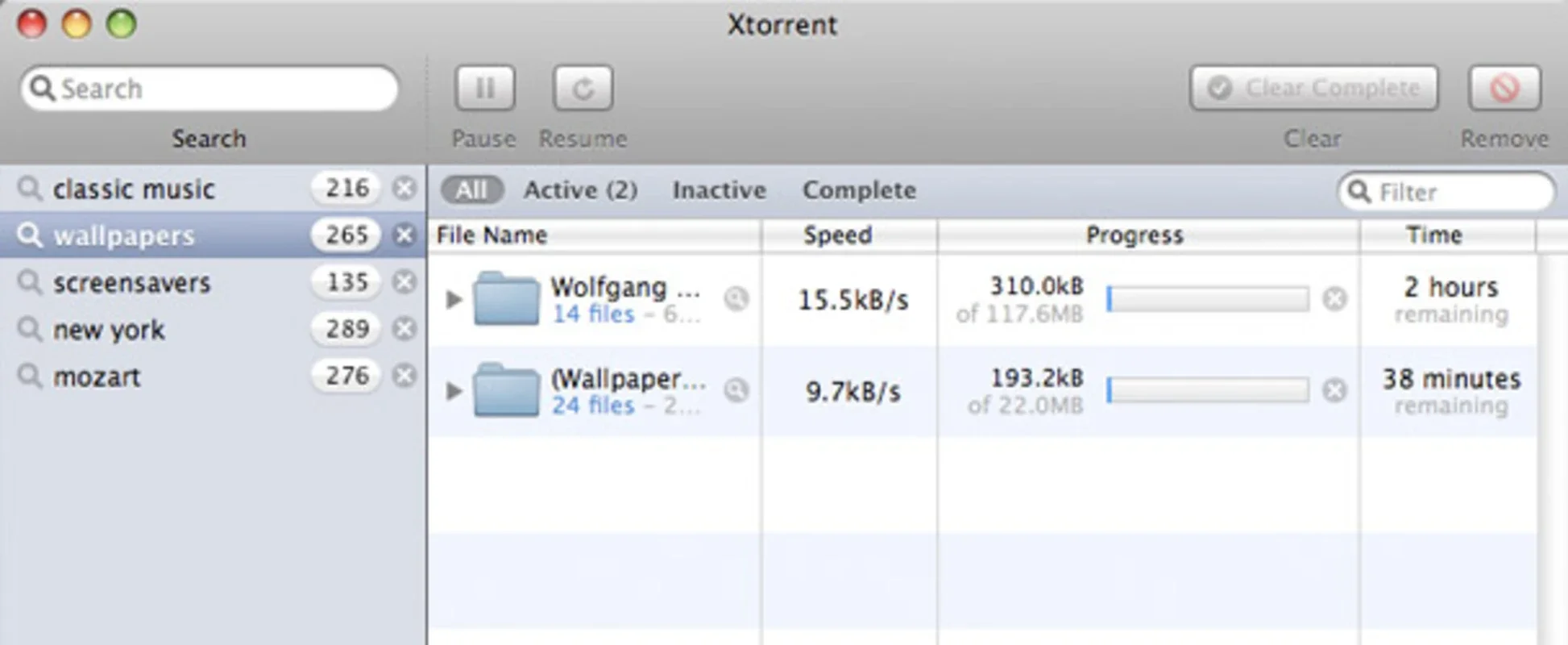Select the mozart saved search
This screenshot has height=645, width=1568.
[213, 376]
